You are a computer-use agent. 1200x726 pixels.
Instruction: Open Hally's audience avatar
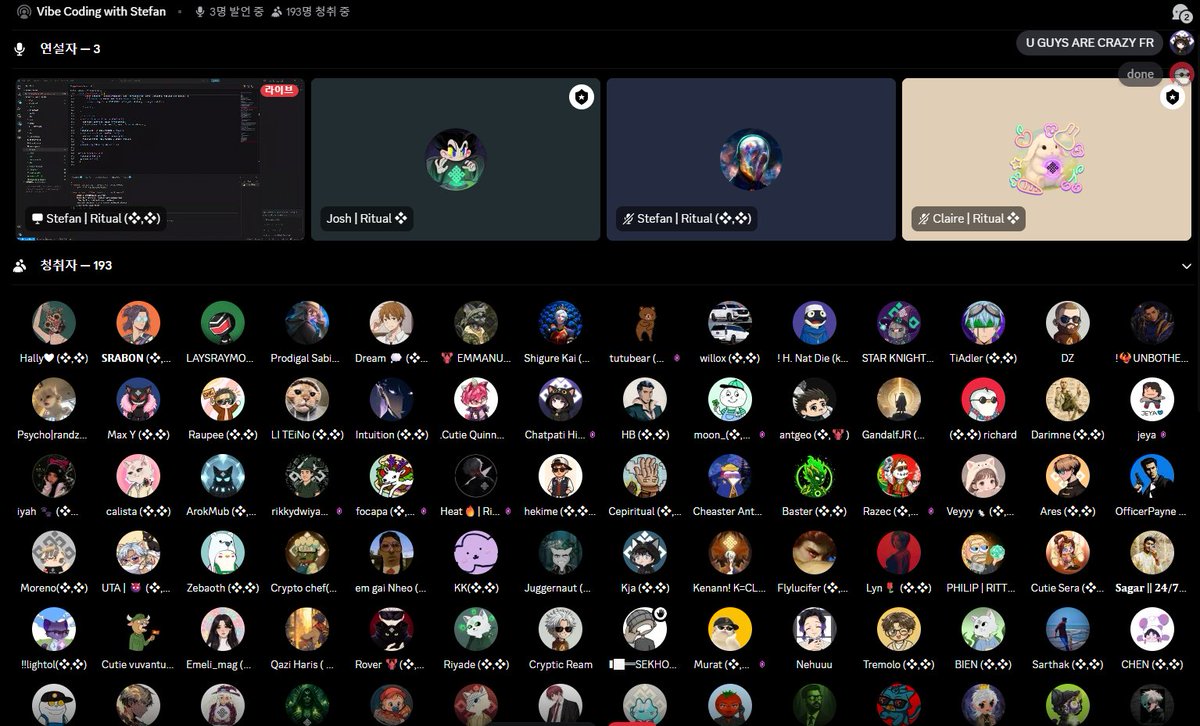(x=54, y=323)
